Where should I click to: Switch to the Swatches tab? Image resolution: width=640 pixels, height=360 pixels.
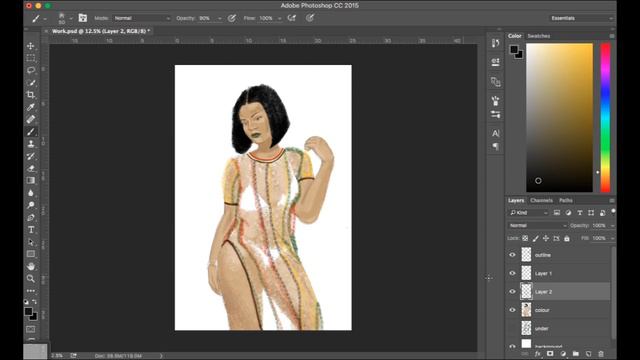[x=539, y=36]
